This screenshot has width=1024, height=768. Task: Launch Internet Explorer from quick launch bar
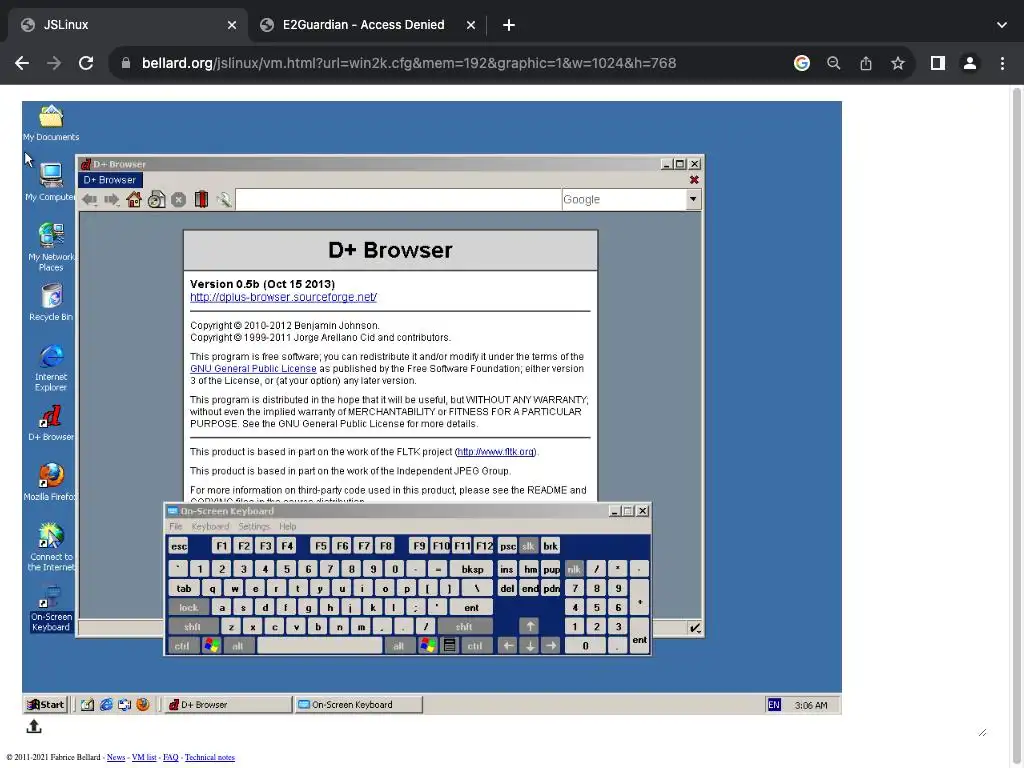(x=106, y=705)
